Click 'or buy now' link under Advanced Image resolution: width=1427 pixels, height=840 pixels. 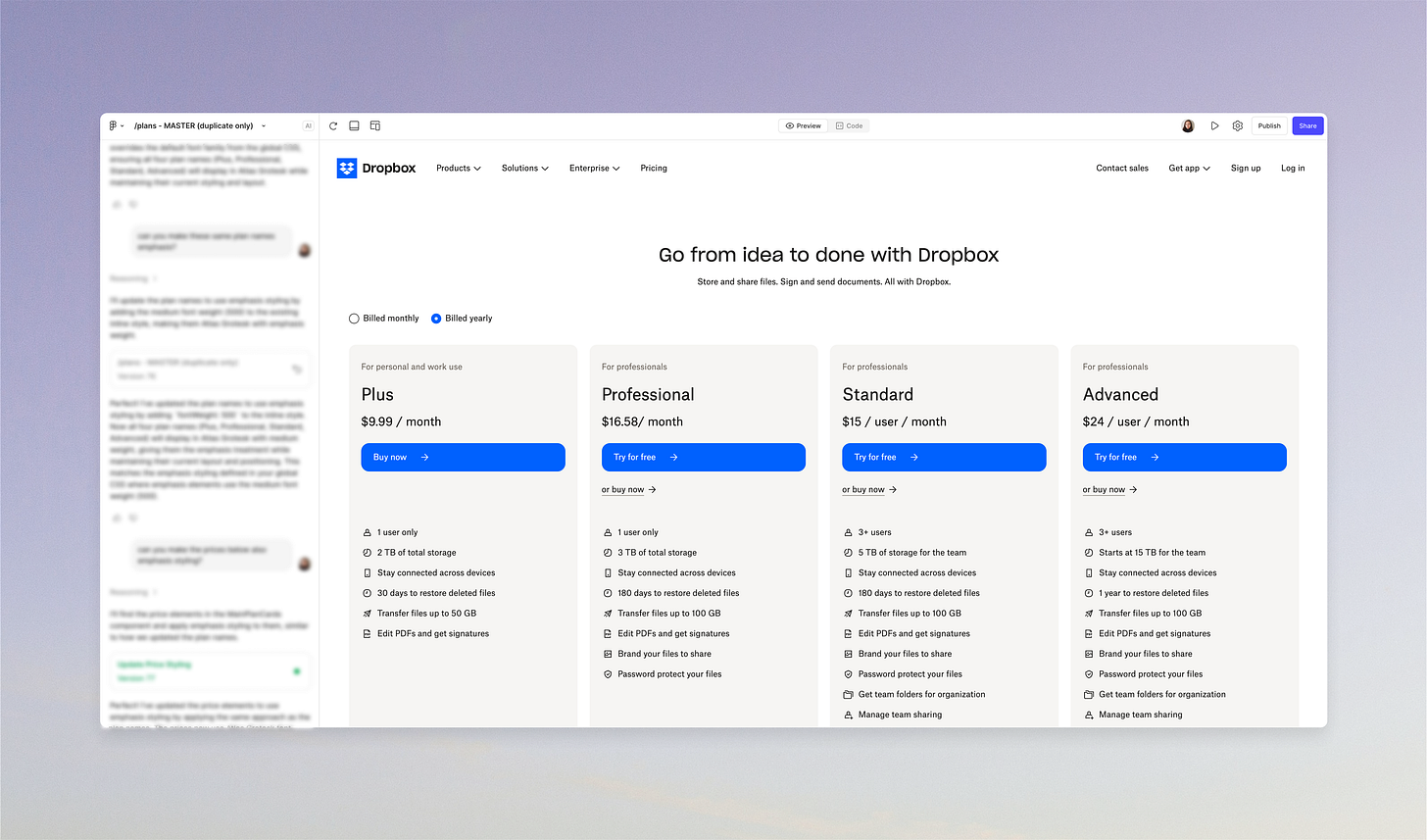point(1110,490)
